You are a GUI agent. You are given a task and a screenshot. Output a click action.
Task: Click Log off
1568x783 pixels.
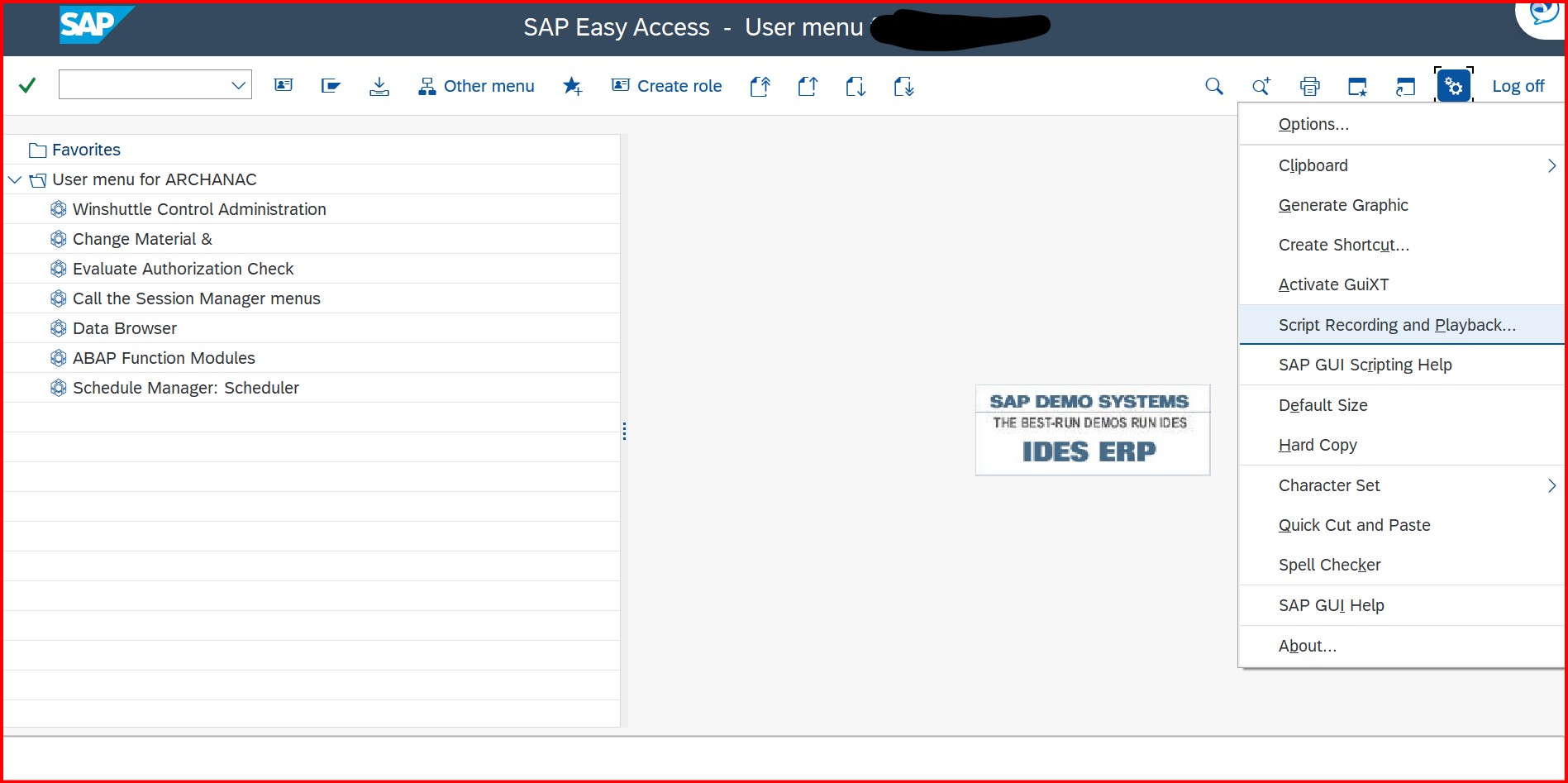pos(1518,86)
